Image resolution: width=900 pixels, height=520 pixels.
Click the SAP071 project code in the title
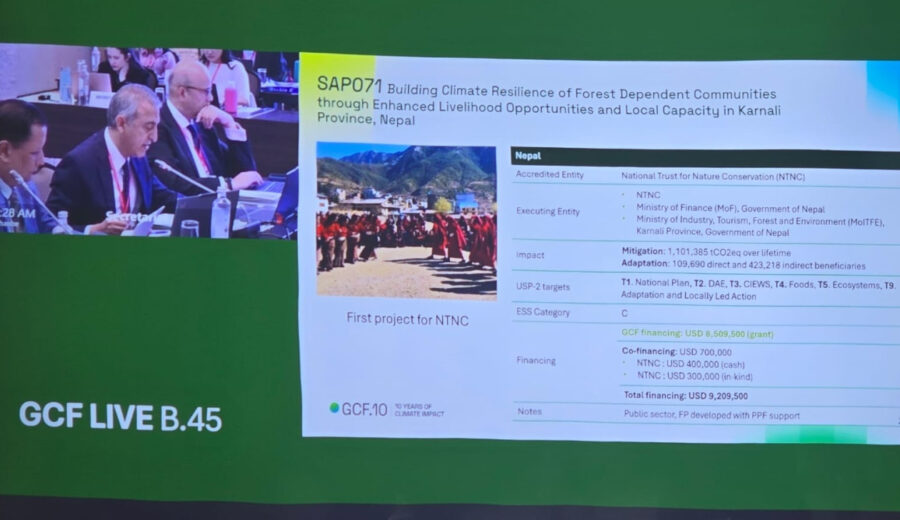point(349,85)
